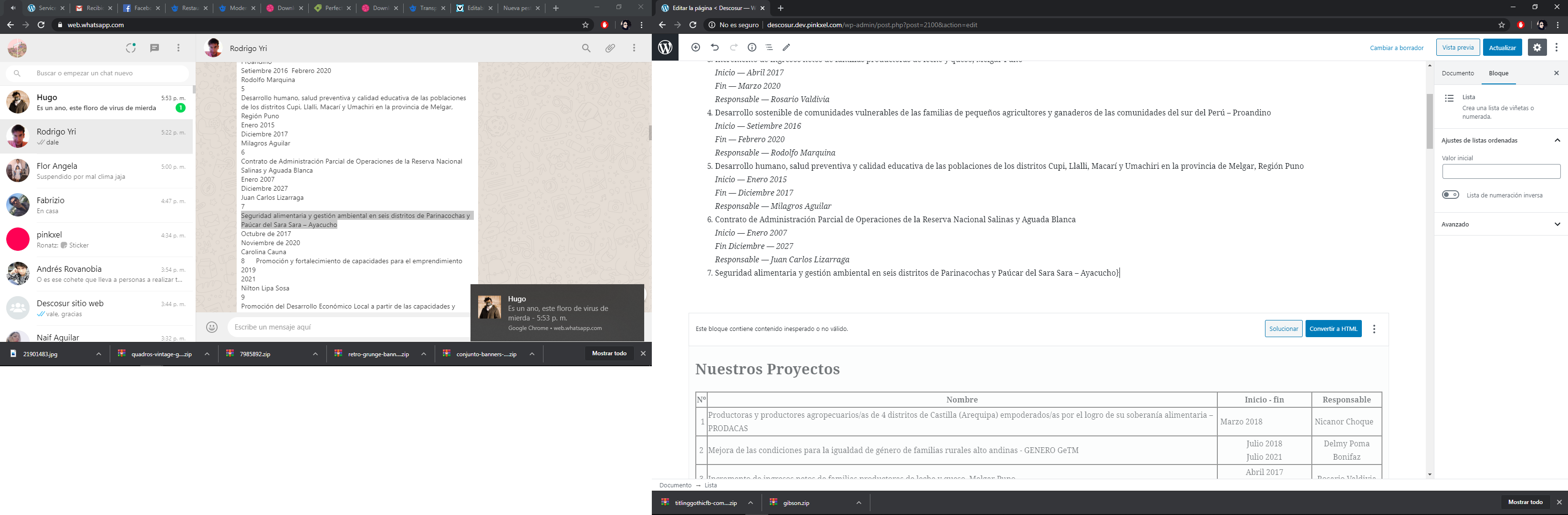This screenshot has width=1568, height=515.
Task: Go back in WordPress browser window
Action: 662,25
